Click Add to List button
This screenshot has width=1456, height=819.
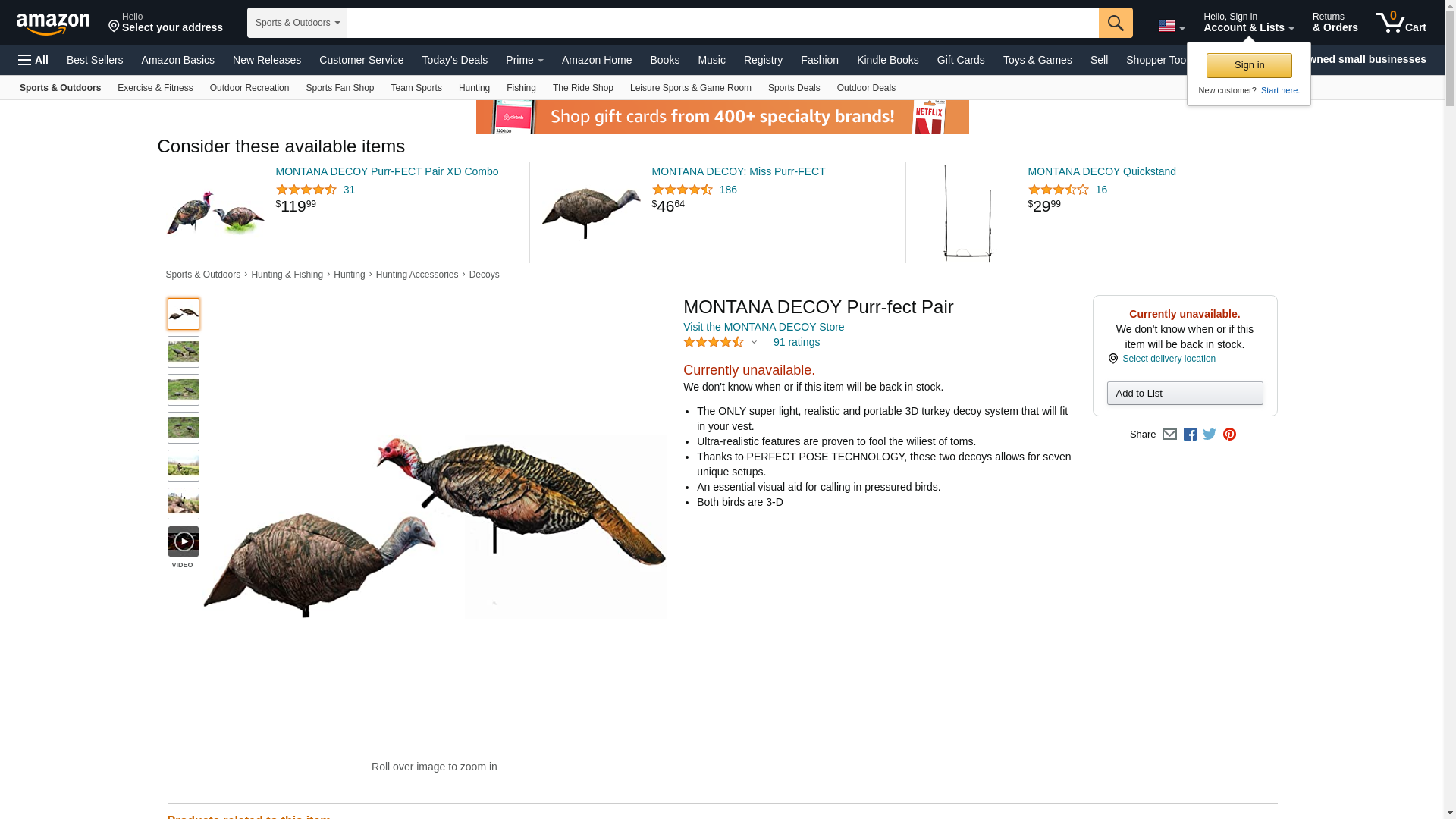(1185, 393)
